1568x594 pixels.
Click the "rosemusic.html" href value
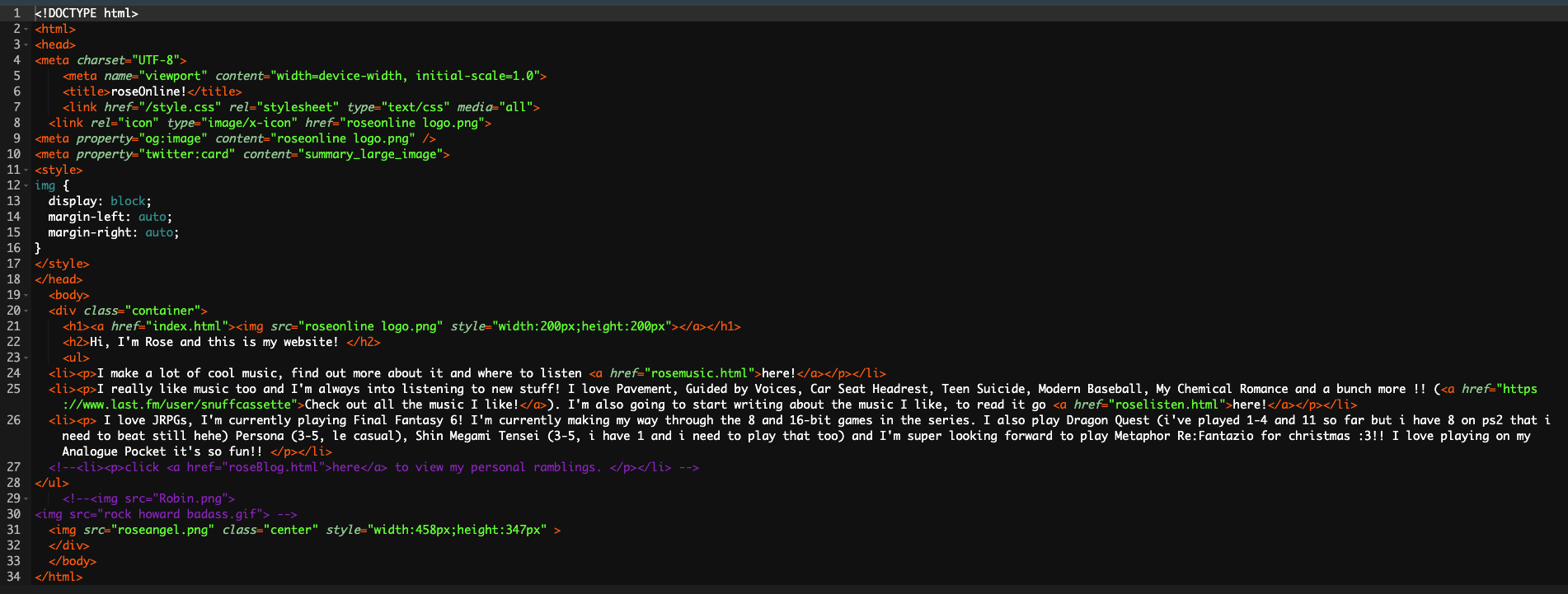699,373
